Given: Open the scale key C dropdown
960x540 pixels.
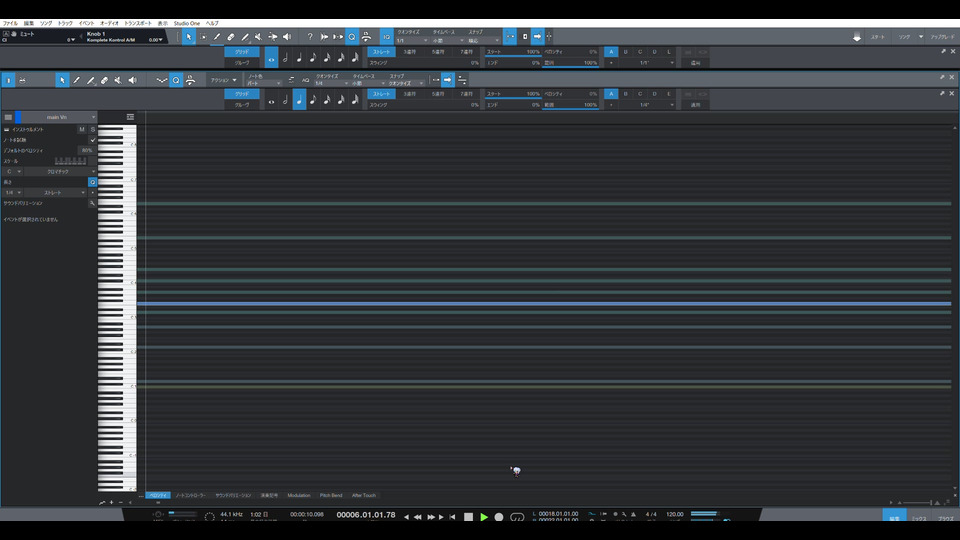Looking at the screenshot, I should click(x=12, y=172).
